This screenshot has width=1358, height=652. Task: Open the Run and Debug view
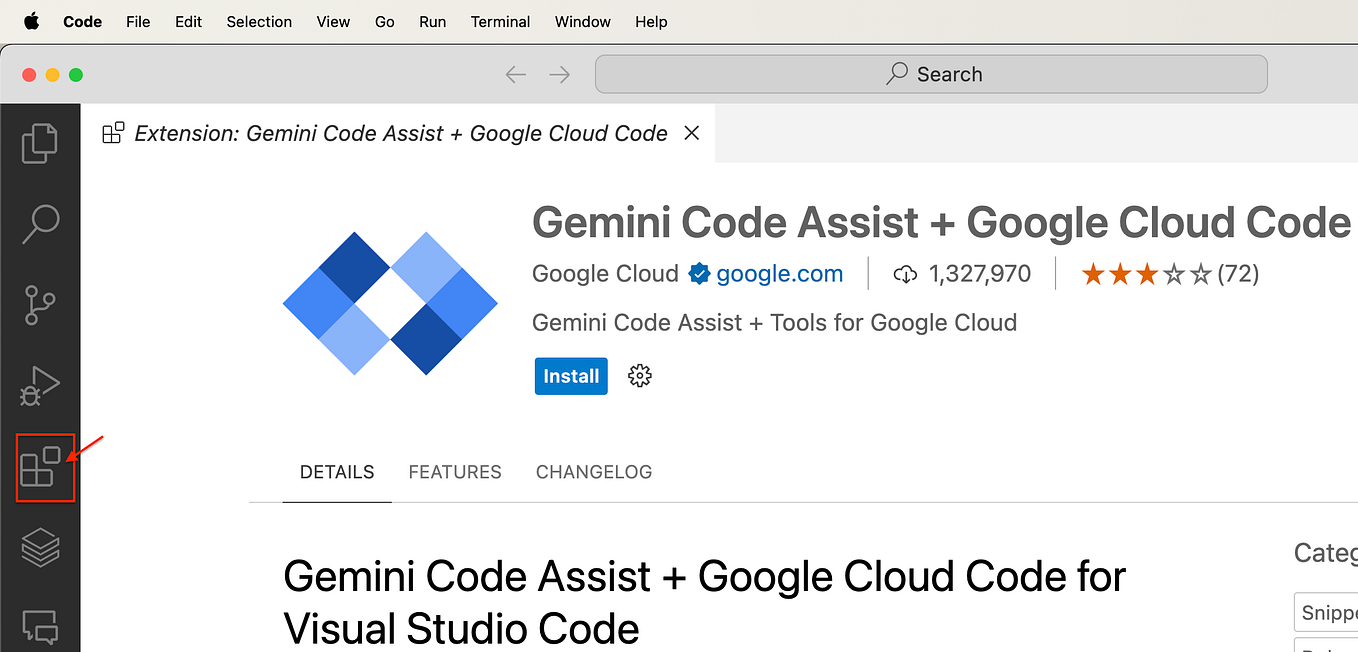[x=40, y=386]
